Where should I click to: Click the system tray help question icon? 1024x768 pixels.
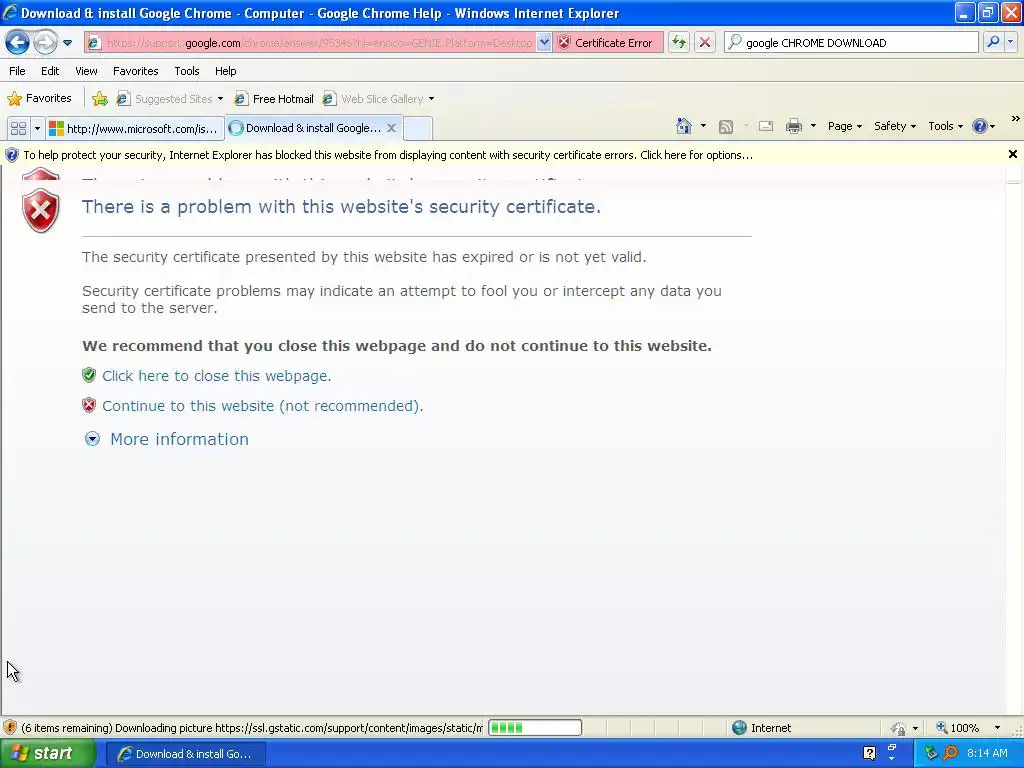(x=869, y=754)
